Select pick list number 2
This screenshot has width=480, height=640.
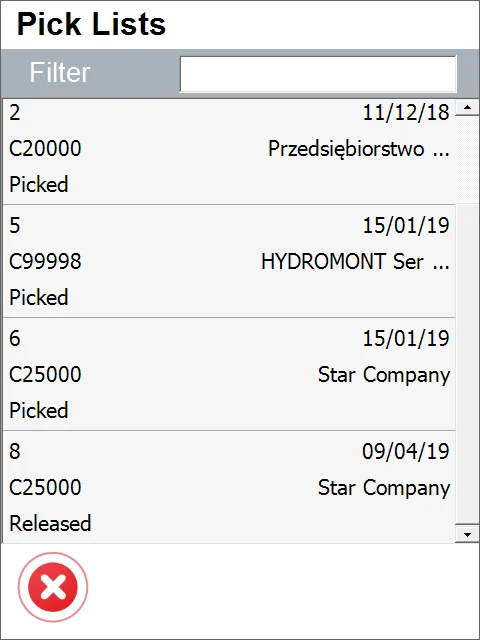tap(229, 152)
